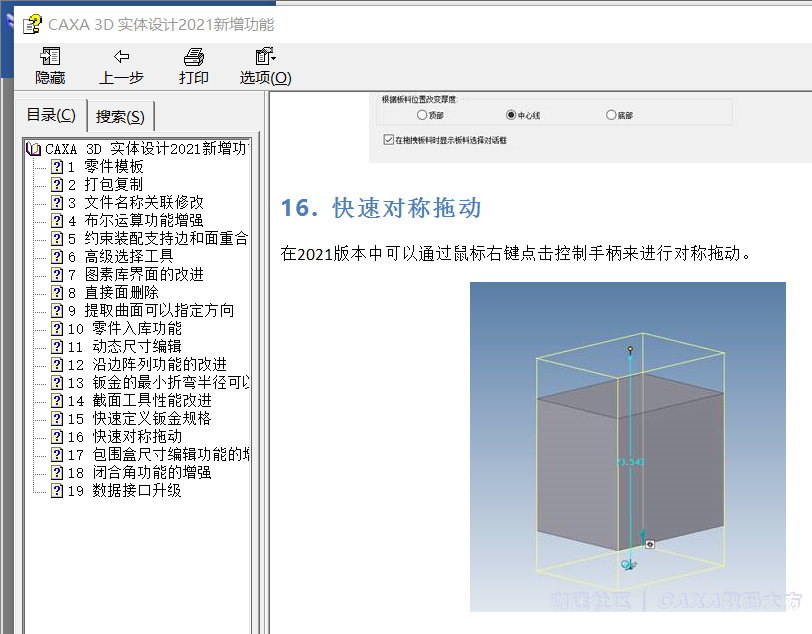Click the question-mark icon beside 数据接口升级
Viewport: 812px width, 634px height.
tap(57, 491)
